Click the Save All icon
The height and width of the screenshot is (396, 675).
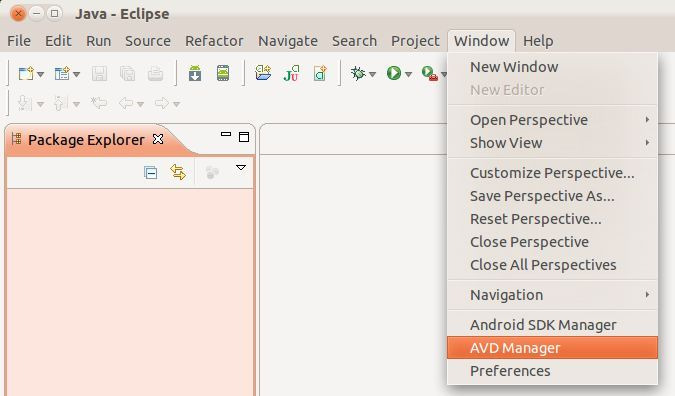(127, 74)
